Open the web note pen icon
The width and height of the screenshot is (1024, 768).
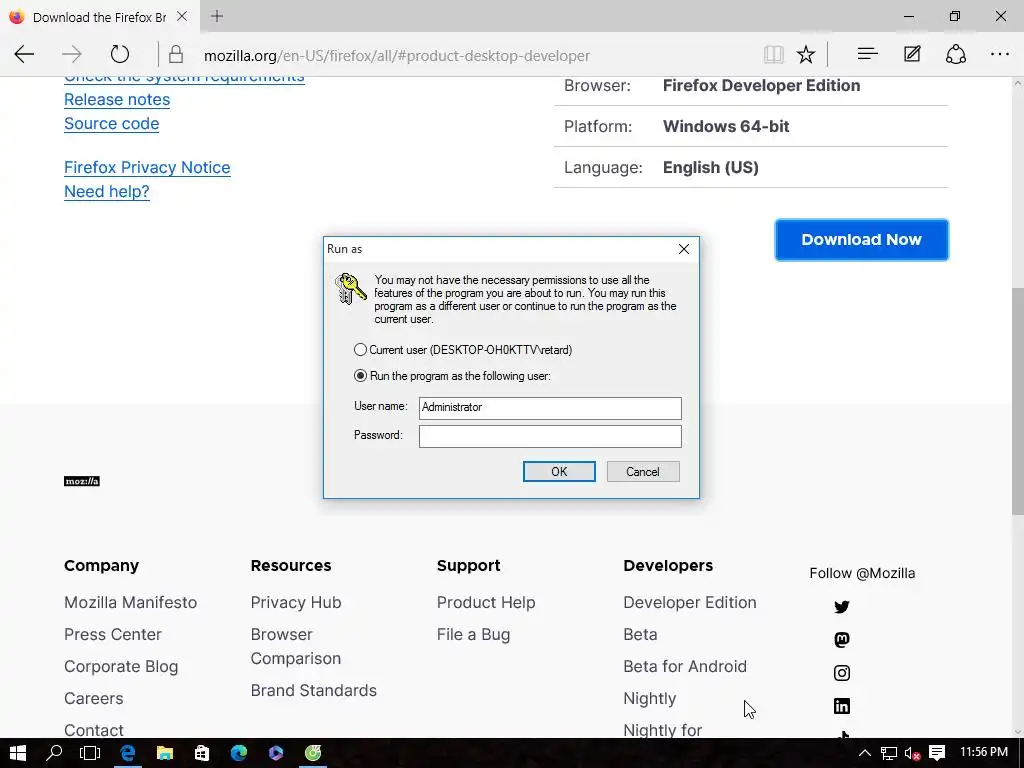[912, 54]
